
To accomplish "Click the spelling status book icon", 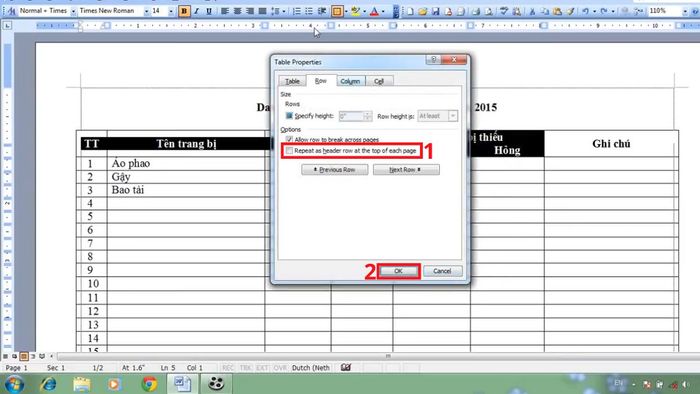I will pyautogui.click(x=346, y=367).
